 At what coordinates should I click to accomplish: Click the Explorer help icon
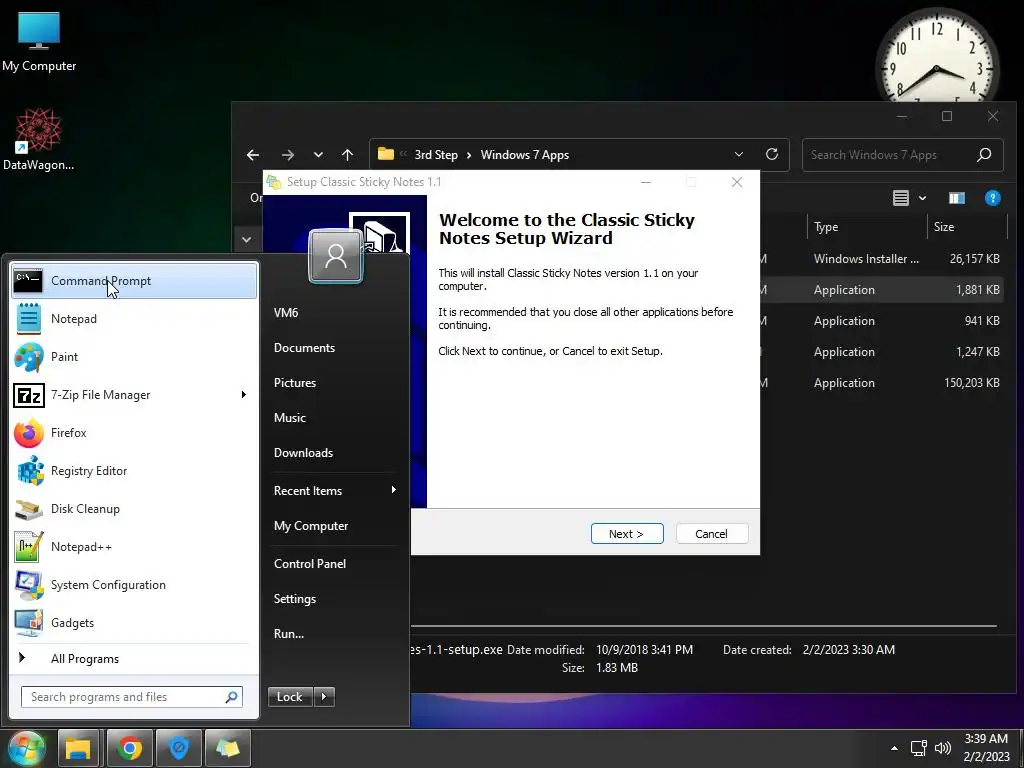pyautogui.click(x=993, y=198)
